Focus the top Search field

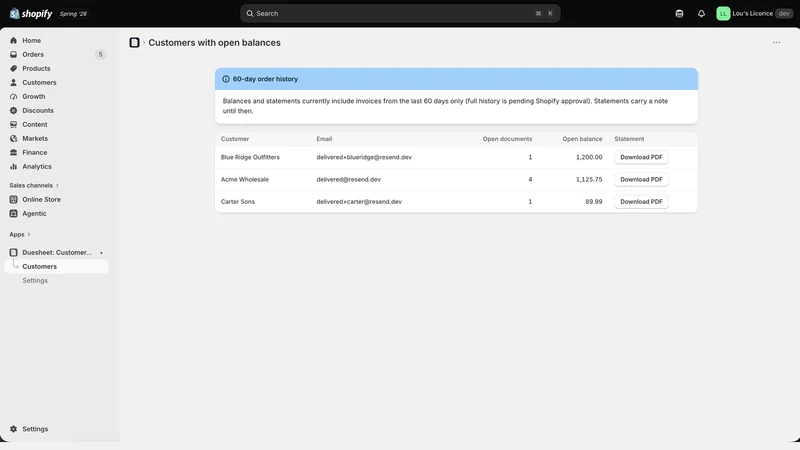400,14
